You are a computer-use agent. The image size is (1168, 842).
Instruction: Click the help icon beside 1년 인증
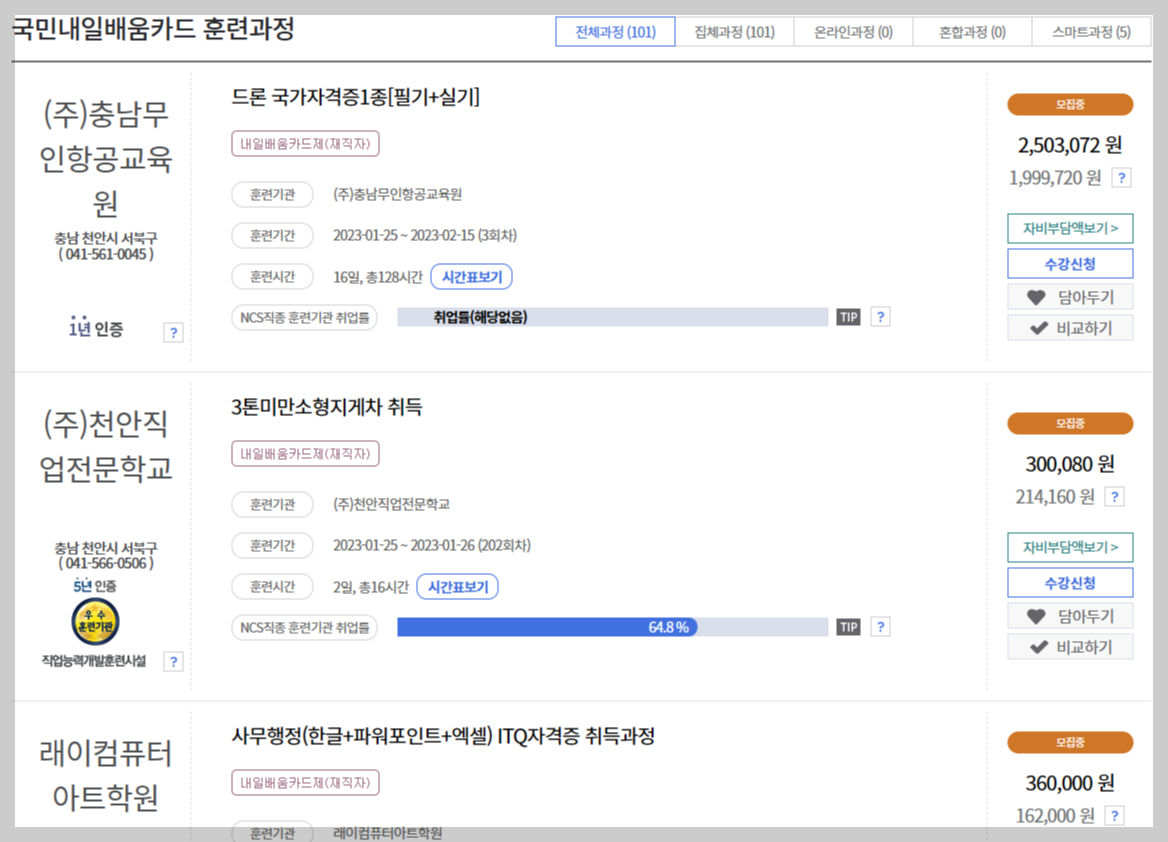coord(174,333)
